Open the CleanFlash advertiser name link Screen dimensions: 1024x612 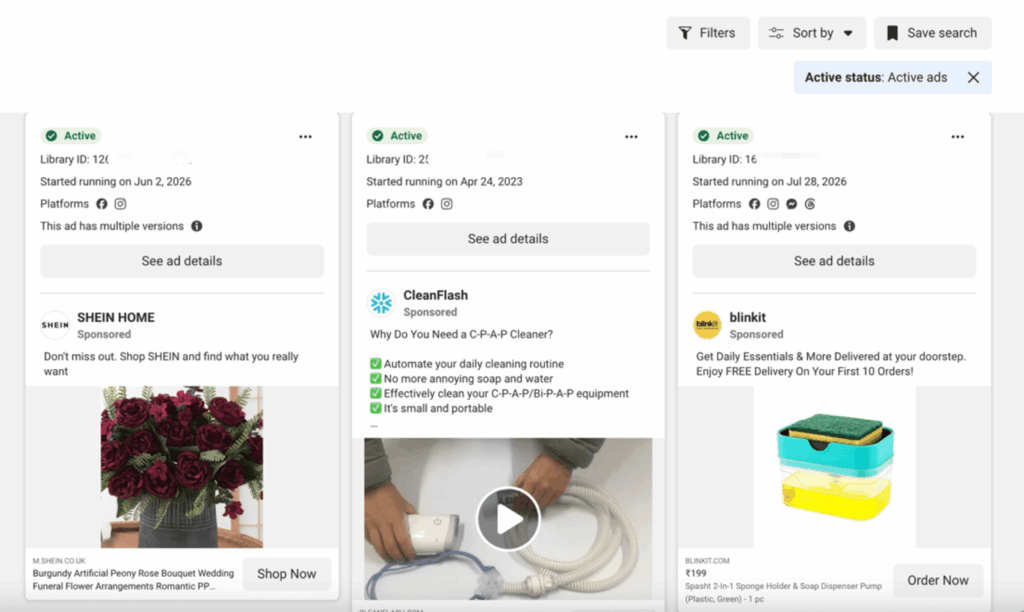pyautogui.click(x=436, y=295)
